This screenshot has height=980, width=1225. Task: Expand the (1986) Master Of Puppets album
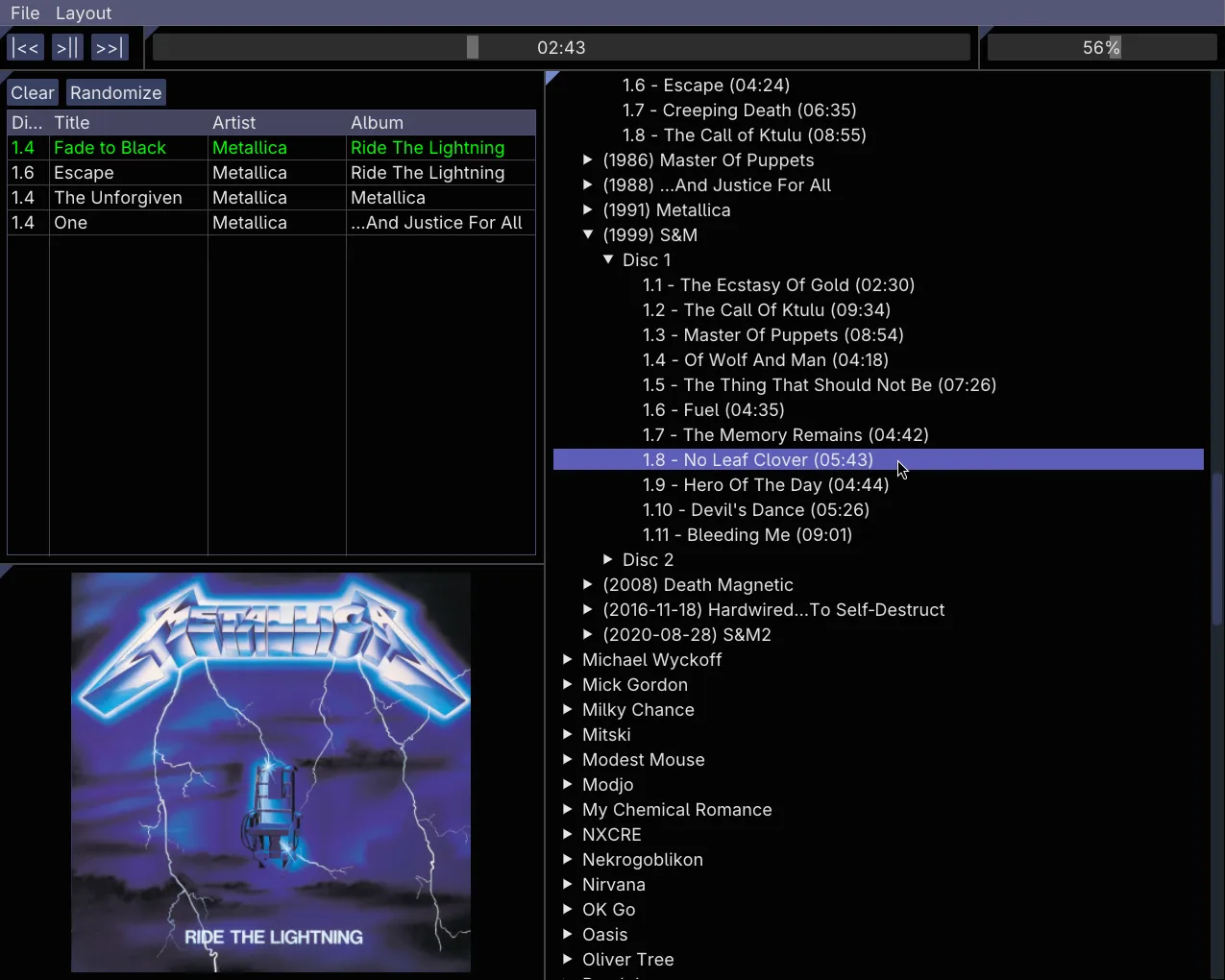588,159
